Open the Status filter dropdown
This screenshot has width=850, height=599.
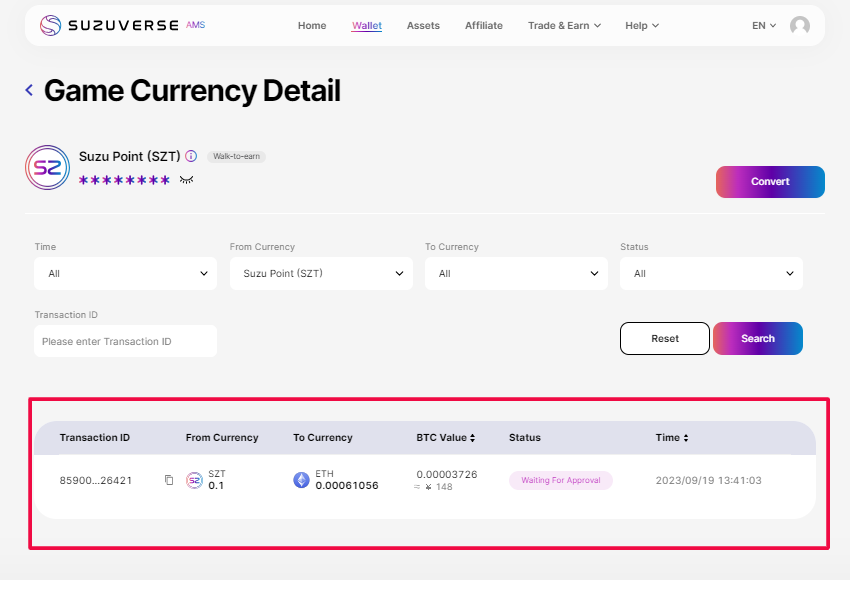pos(711,273)
